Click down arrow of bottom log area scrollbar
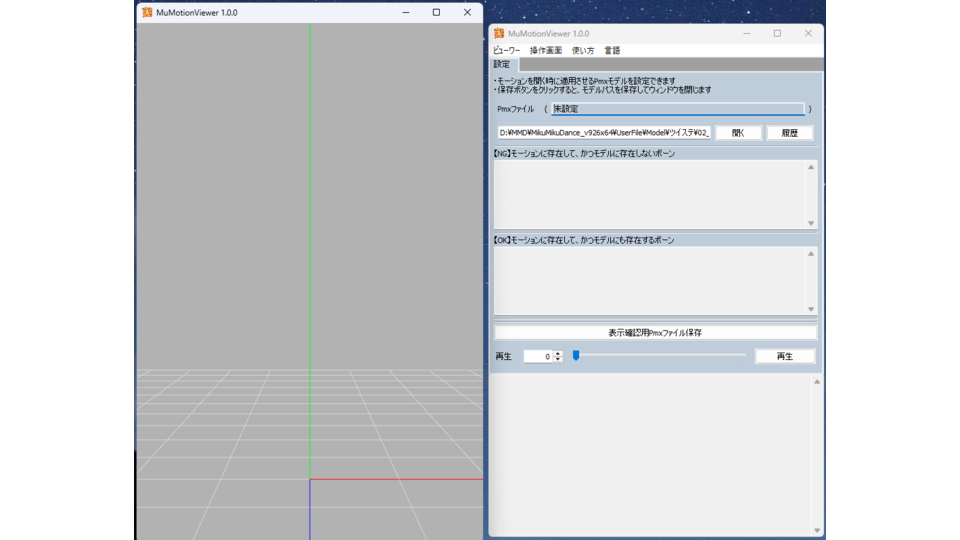This screenshot has width=960, height=540. coord(817,530)
